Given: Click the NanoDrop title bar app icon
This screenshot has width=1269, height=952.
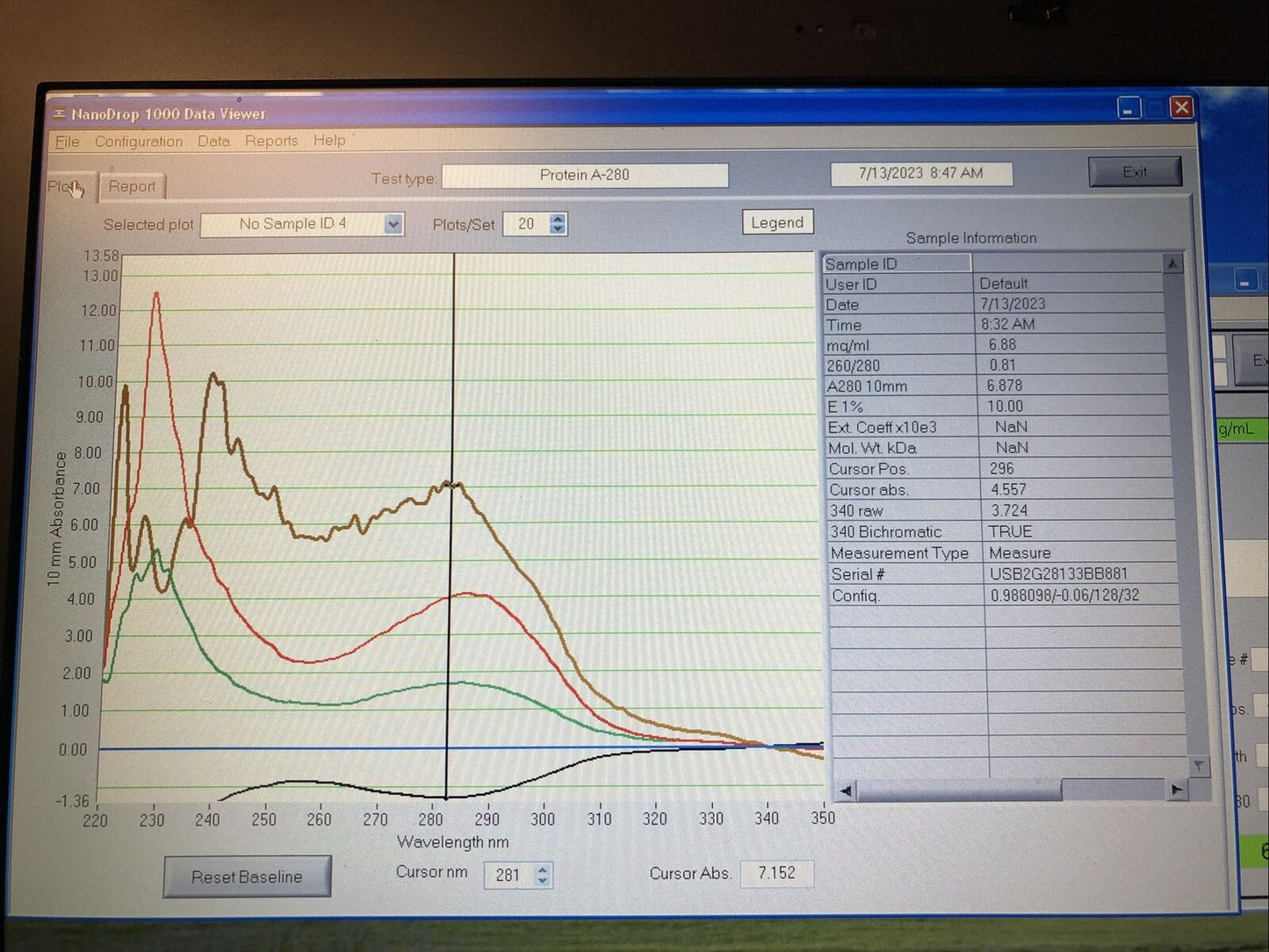Looking at the screenshot, I should tap(60, 114).
